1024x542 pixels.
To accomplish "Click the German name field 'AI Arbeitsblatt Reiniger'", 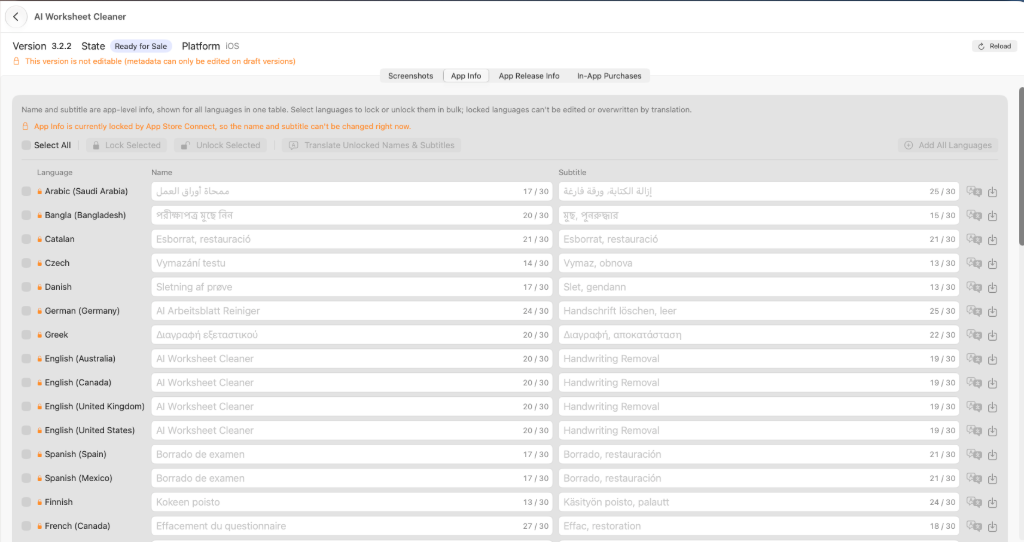I will pos(352,311).
